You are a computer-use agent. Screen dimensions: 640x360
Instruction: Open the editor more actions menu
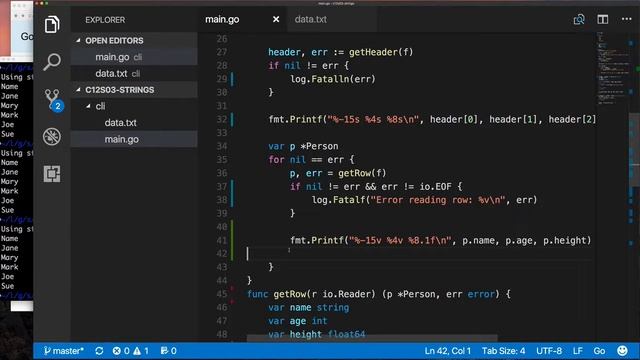point(627,19)
